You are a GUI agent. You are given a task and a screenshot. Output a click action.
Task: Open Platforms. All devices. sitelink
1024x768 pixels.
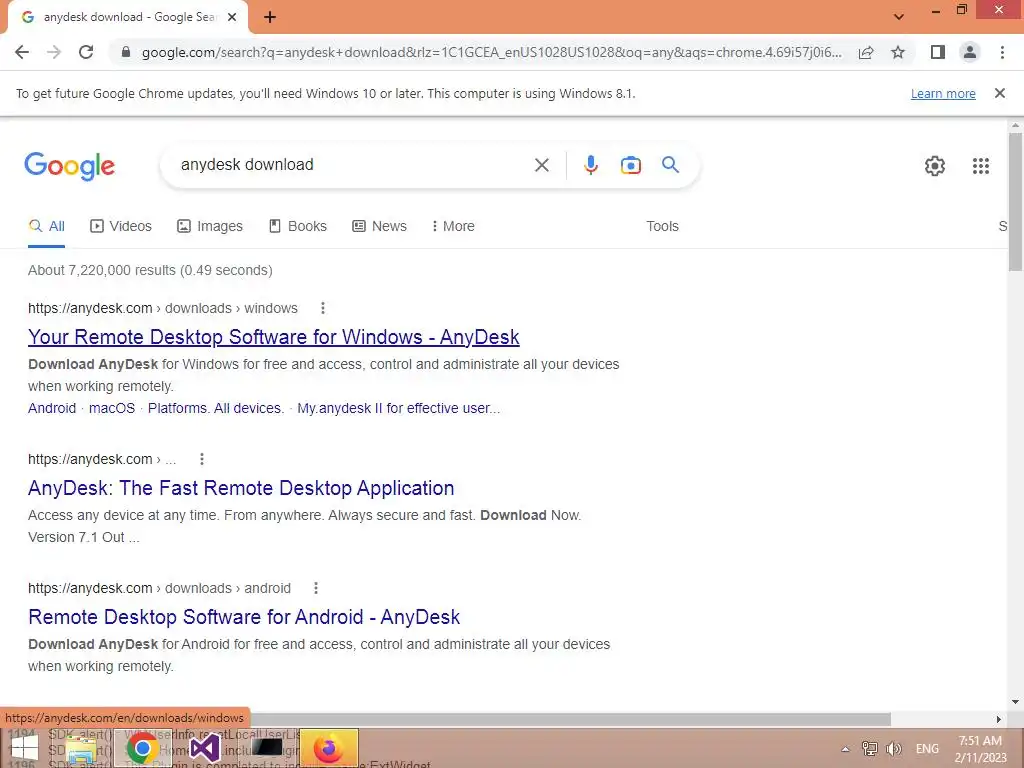tap(216, 408)
